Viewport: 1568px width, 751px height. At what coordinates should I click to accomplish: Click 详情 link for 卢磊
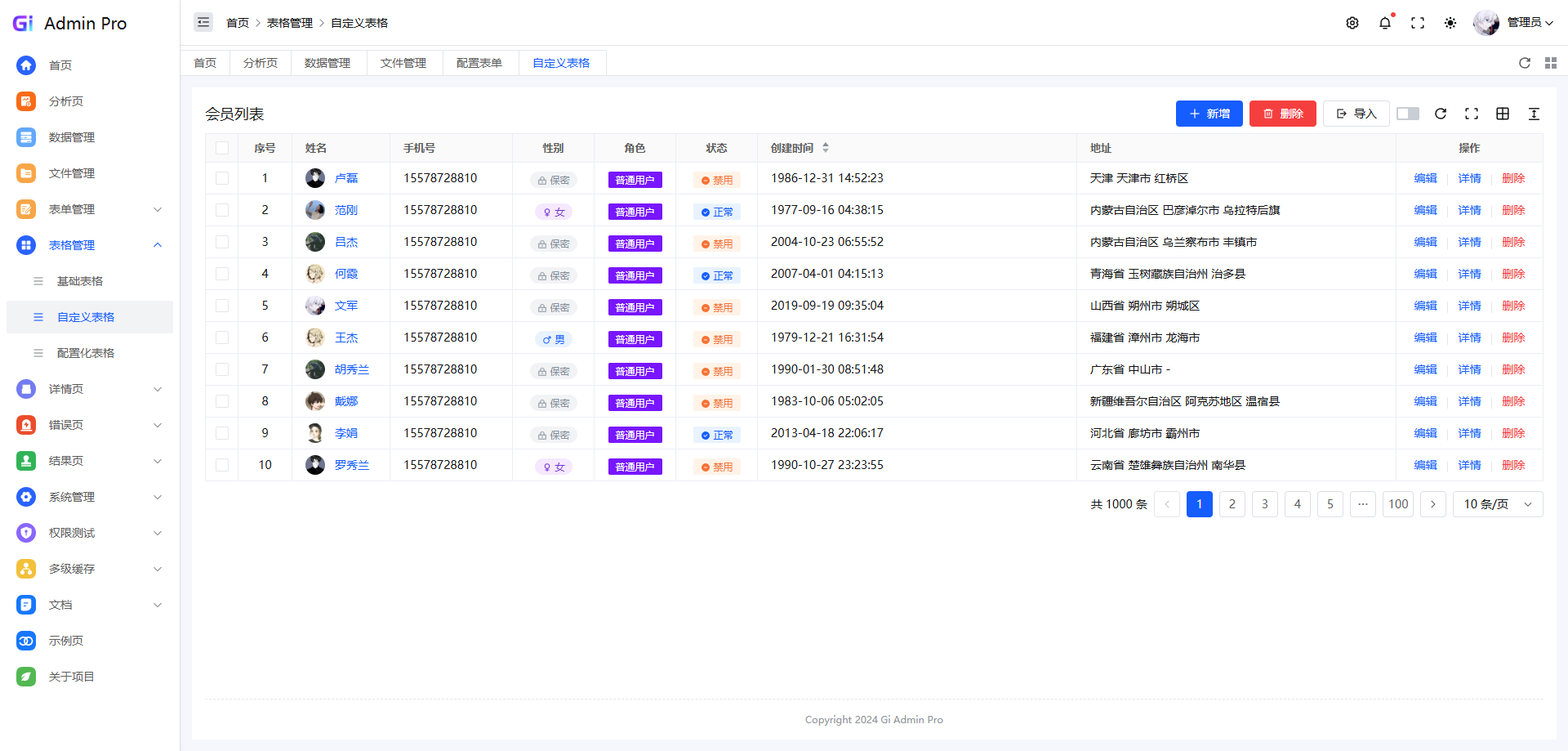pos(1469,178)
